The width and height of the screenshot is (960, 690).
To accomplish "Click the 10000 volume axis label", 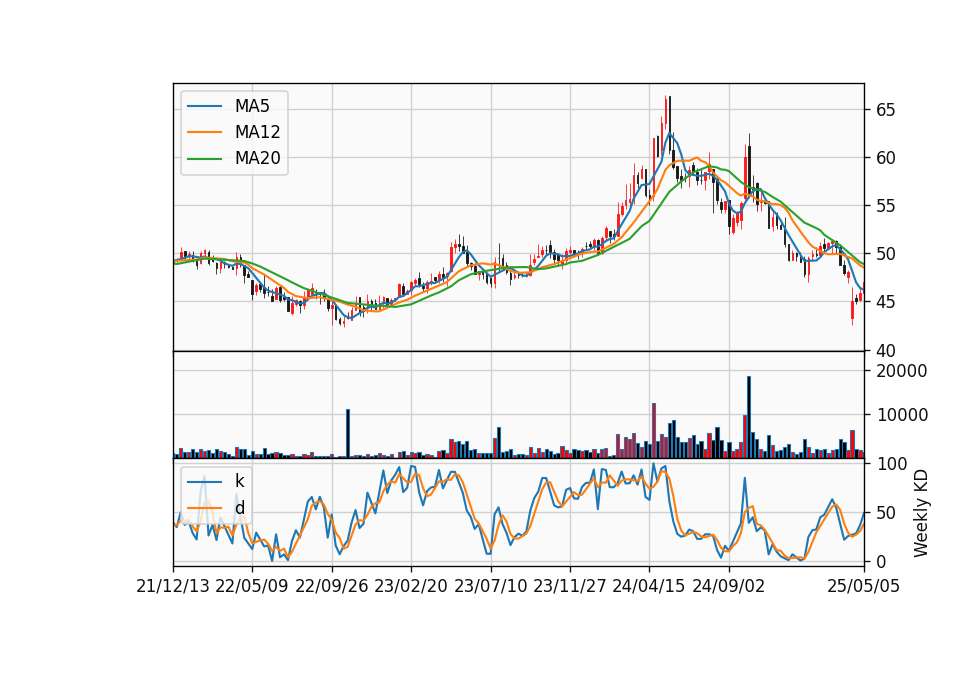I will point(902,415).
